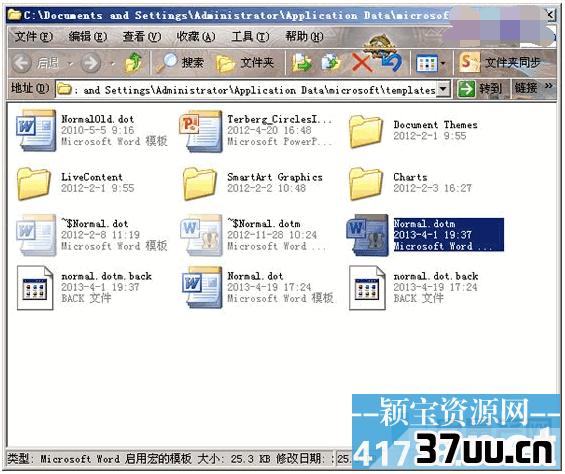Toggle the Folders (文件夹) pane
This screenshot has width=565, height=474.
pyautogui.click(x=245, y=63)
